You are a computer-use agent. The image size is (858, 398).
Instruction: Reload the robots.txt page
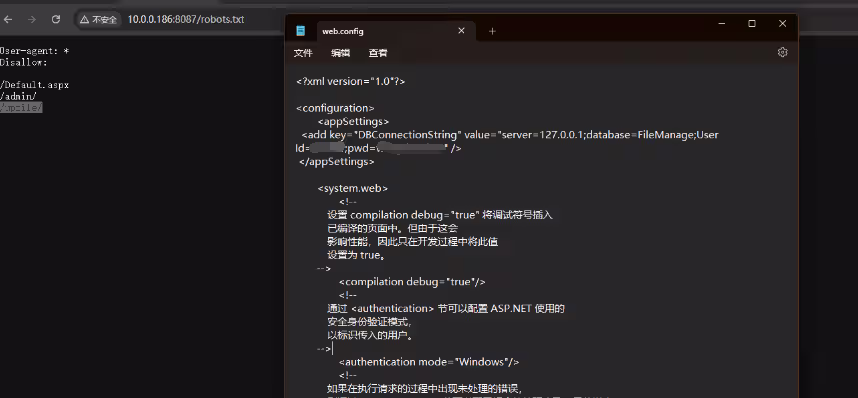[55, 19]
